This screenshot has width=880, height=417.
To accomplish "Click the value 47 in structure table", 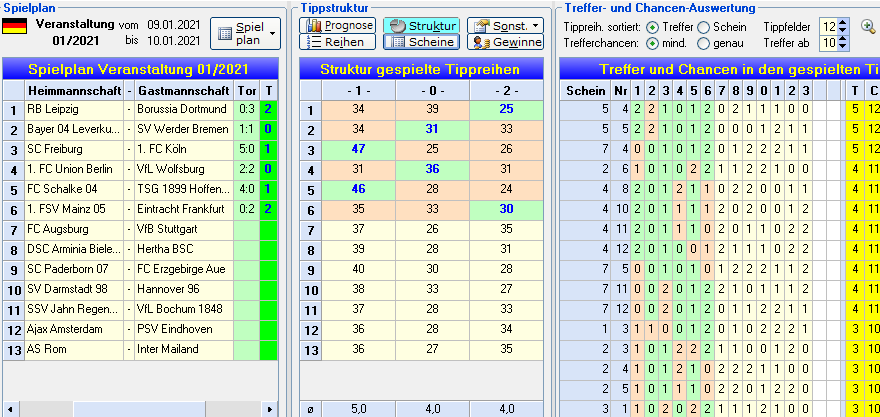I will (x=359, y=149).
